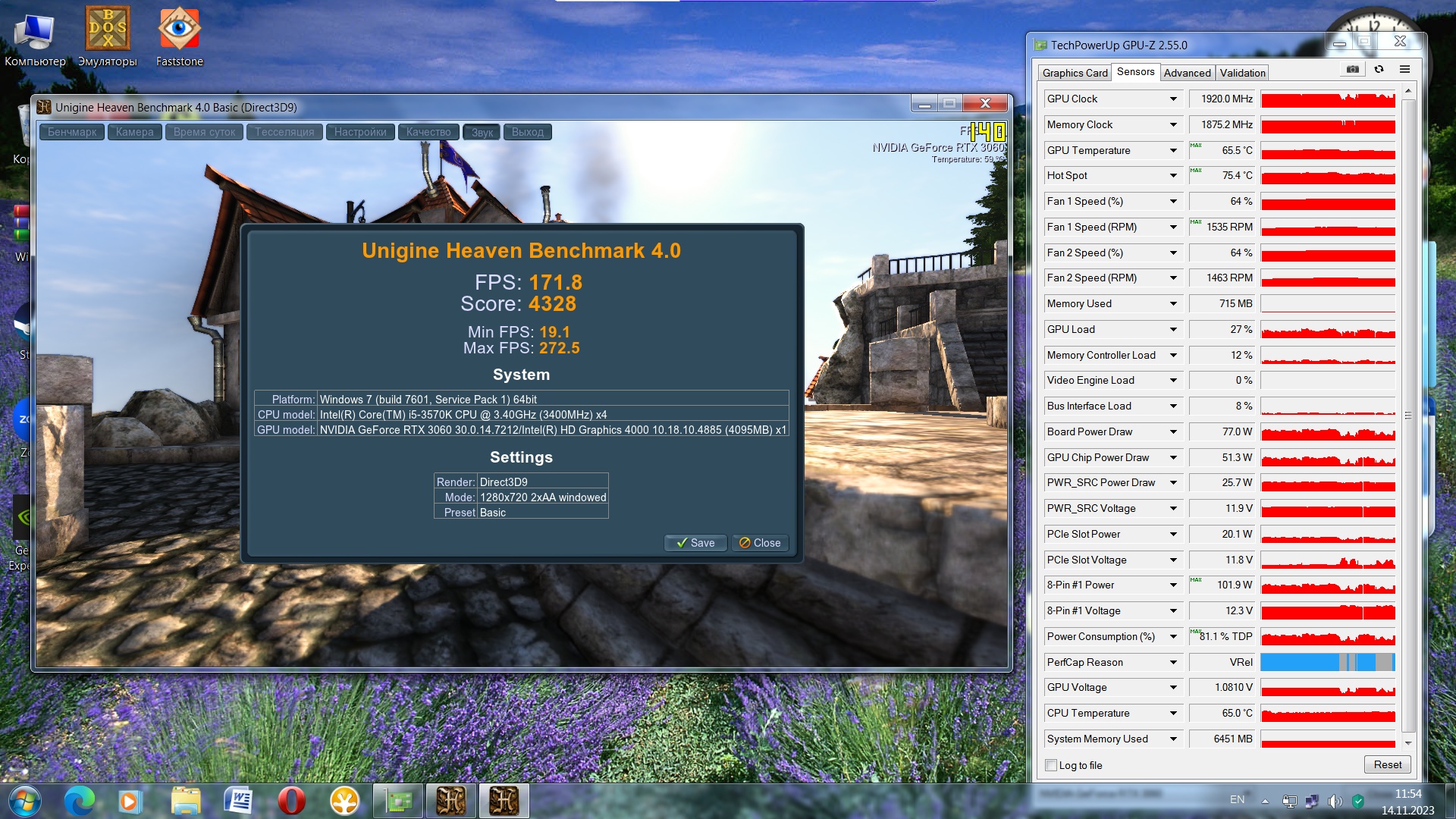Enable the Log to file checkbox

click(1051, 765)
